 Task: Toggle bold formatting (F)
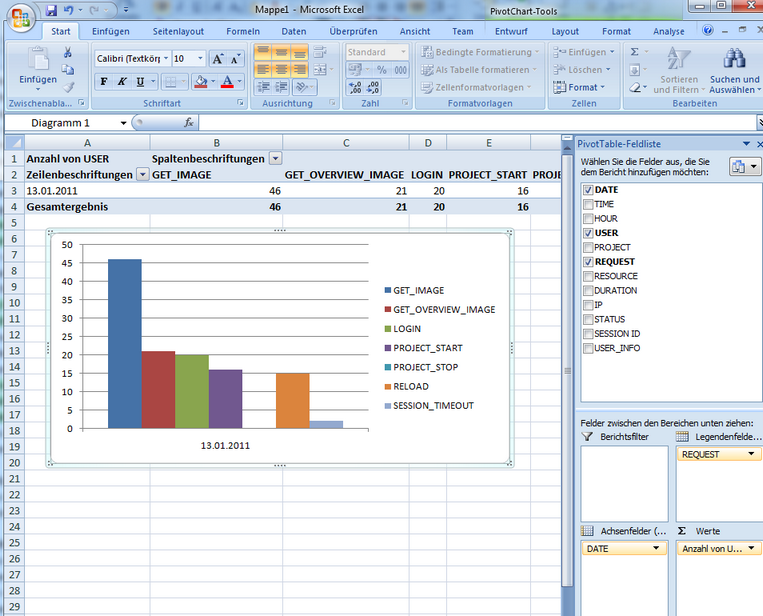[103, 82]
